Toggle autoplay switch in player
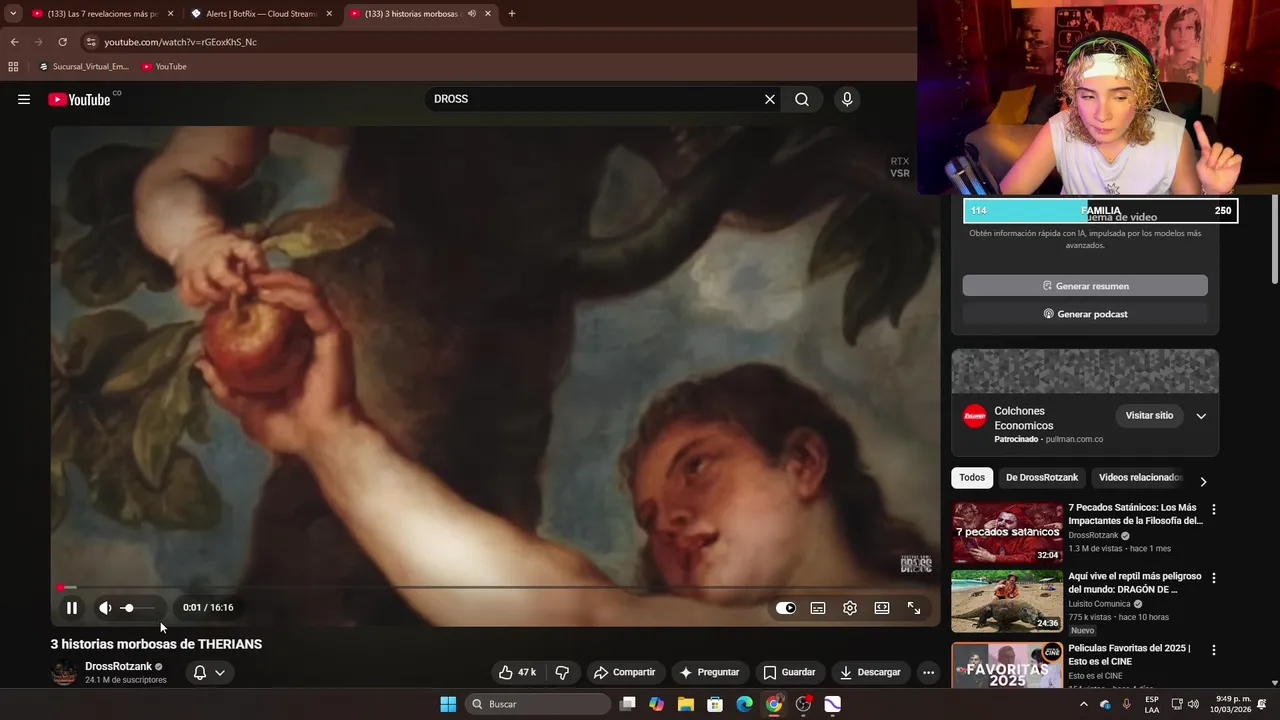This screenshot has width=1280, height=720. click(x=786, y=608)
